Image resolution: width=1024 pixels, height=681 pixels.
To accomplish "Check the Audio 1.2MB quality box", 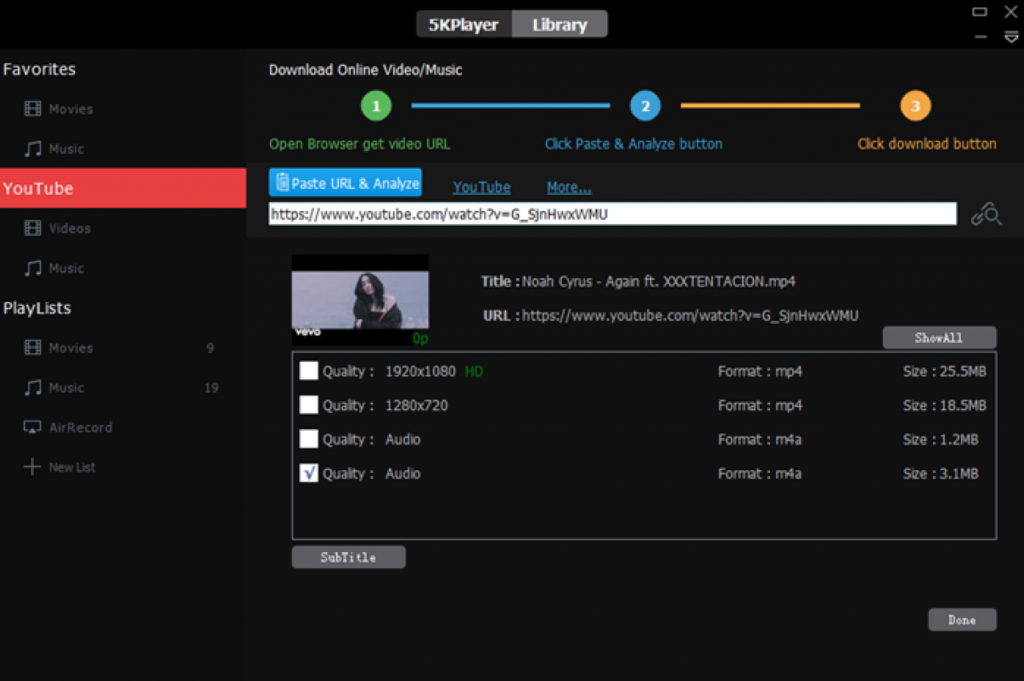I will tap(309, 439).
